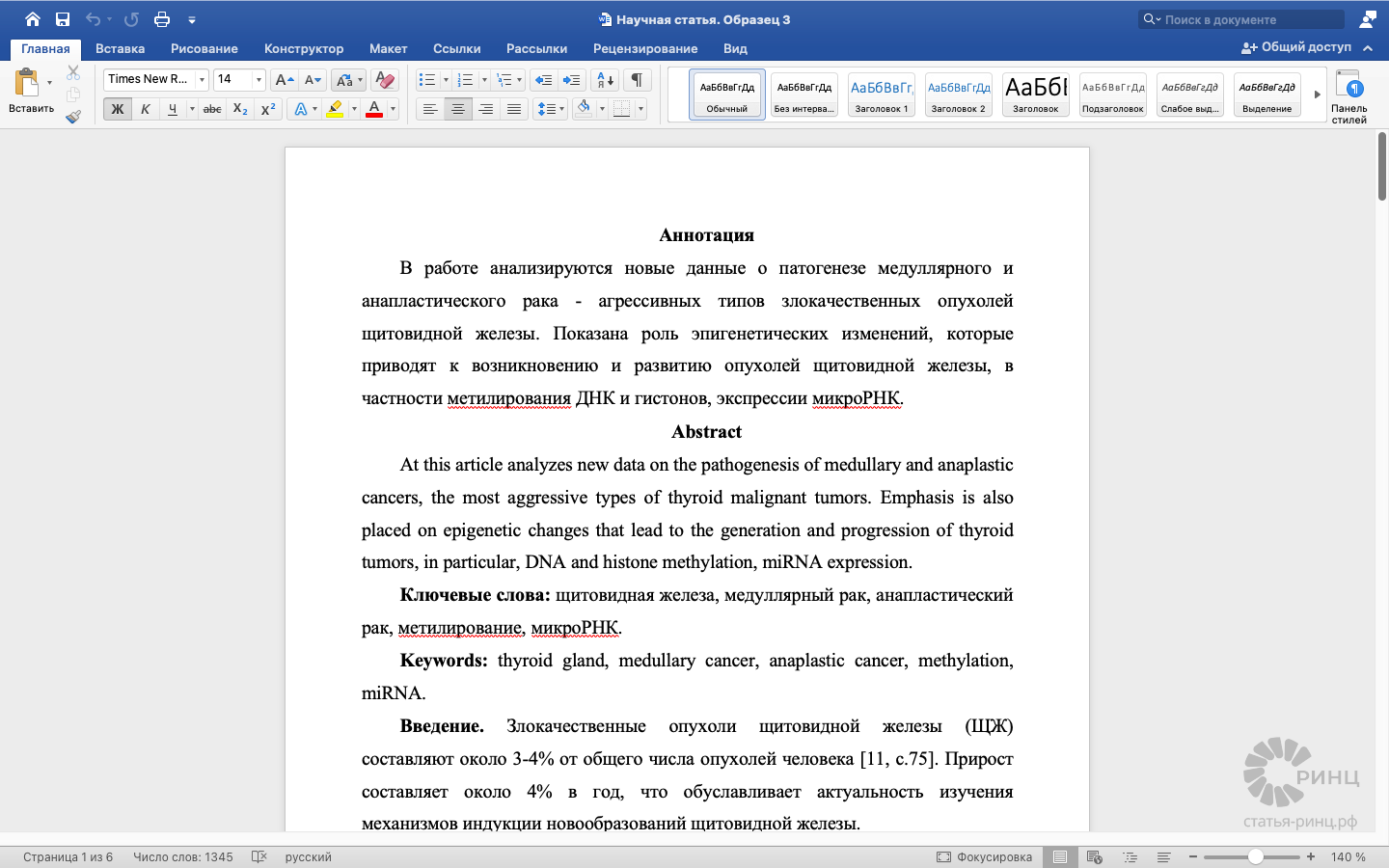
Task: Apply the Заголовок 1 style
Action: coord(881,95)
